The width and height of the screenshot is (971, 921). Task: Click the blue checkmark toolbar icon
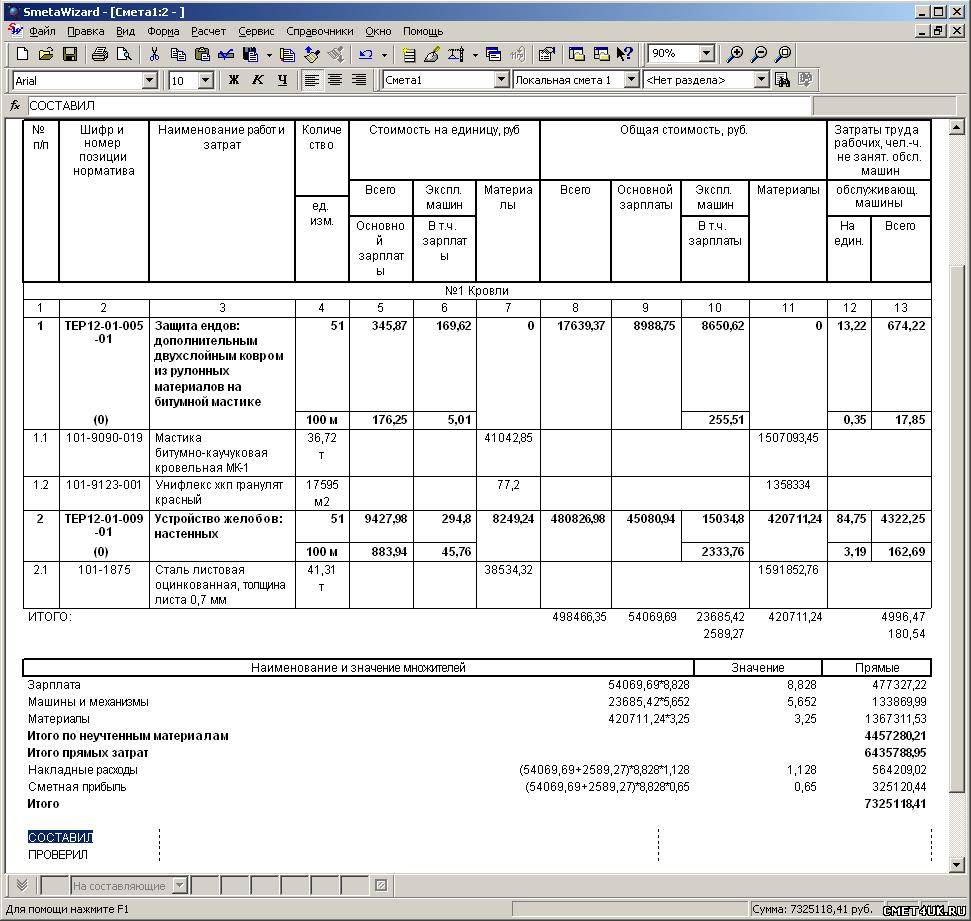(226, 55)
